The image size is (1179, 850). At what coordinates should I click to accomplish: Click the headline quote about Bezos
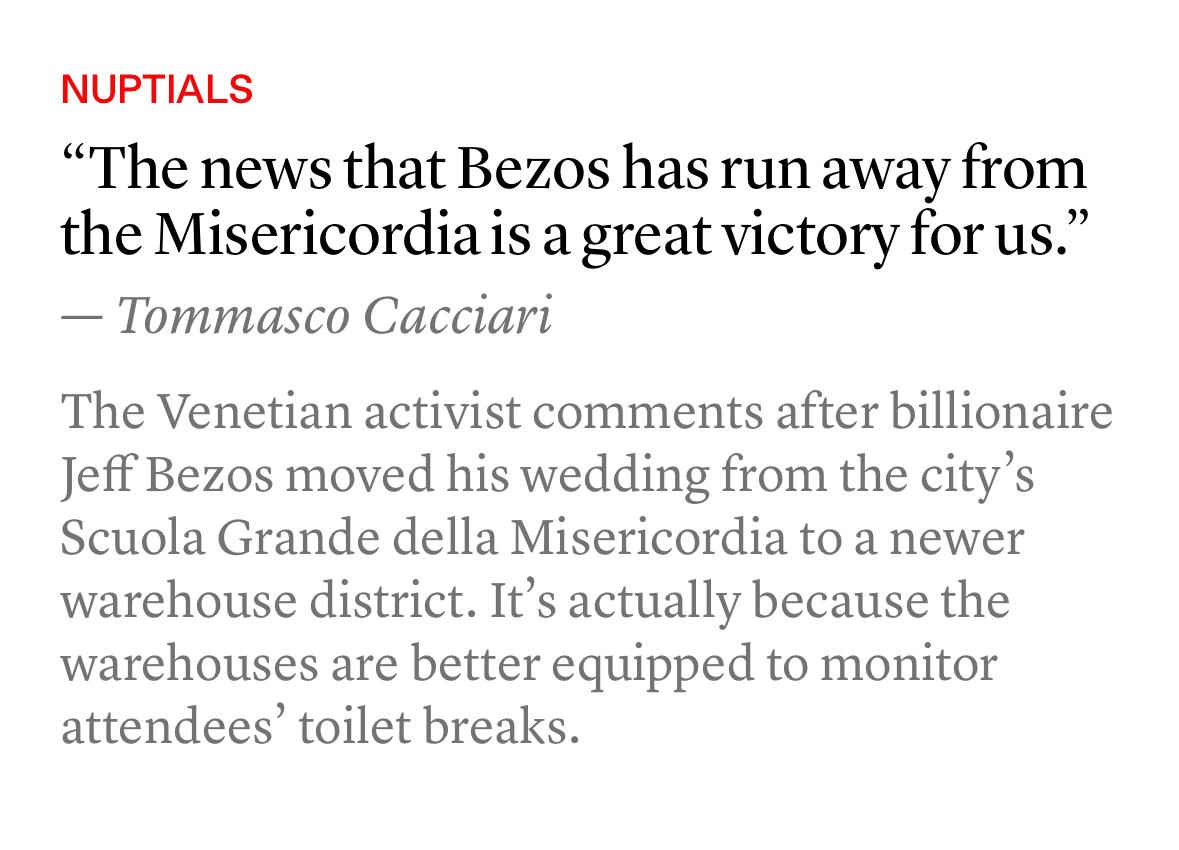click(574, 201)
